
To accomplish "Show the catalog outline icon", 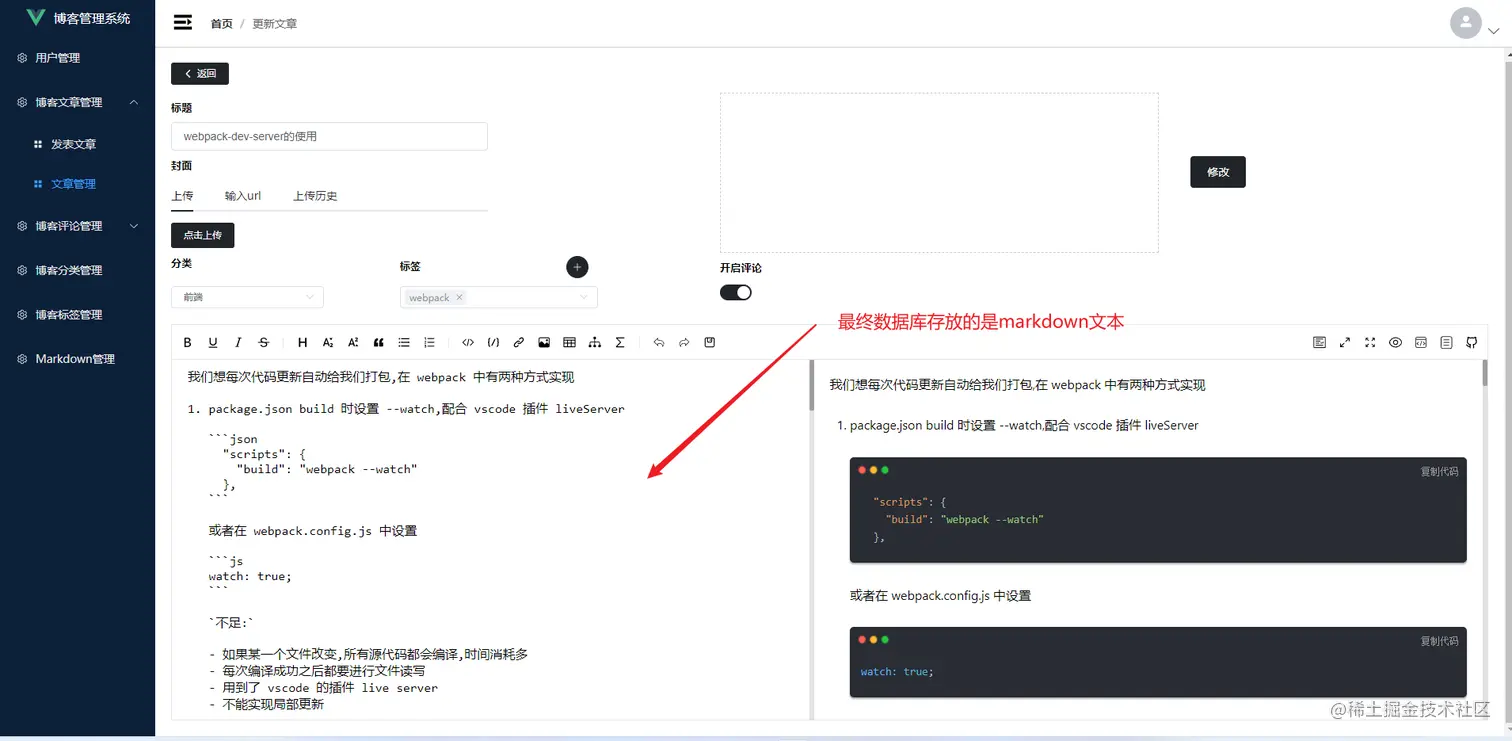I will pos(1447,343).
